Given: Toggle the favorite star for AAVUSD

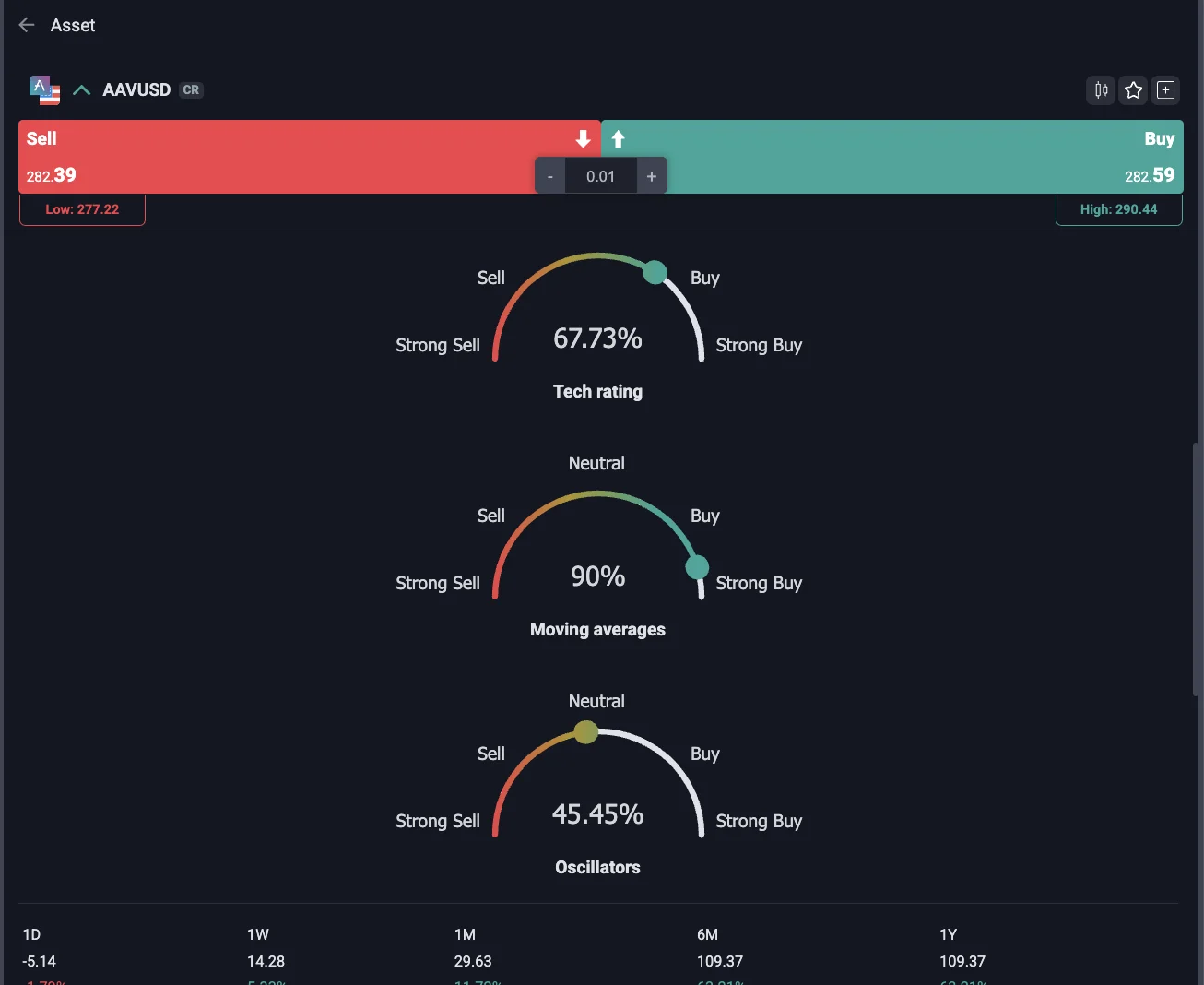Looking at the screenshot, I should [1133, 89].
